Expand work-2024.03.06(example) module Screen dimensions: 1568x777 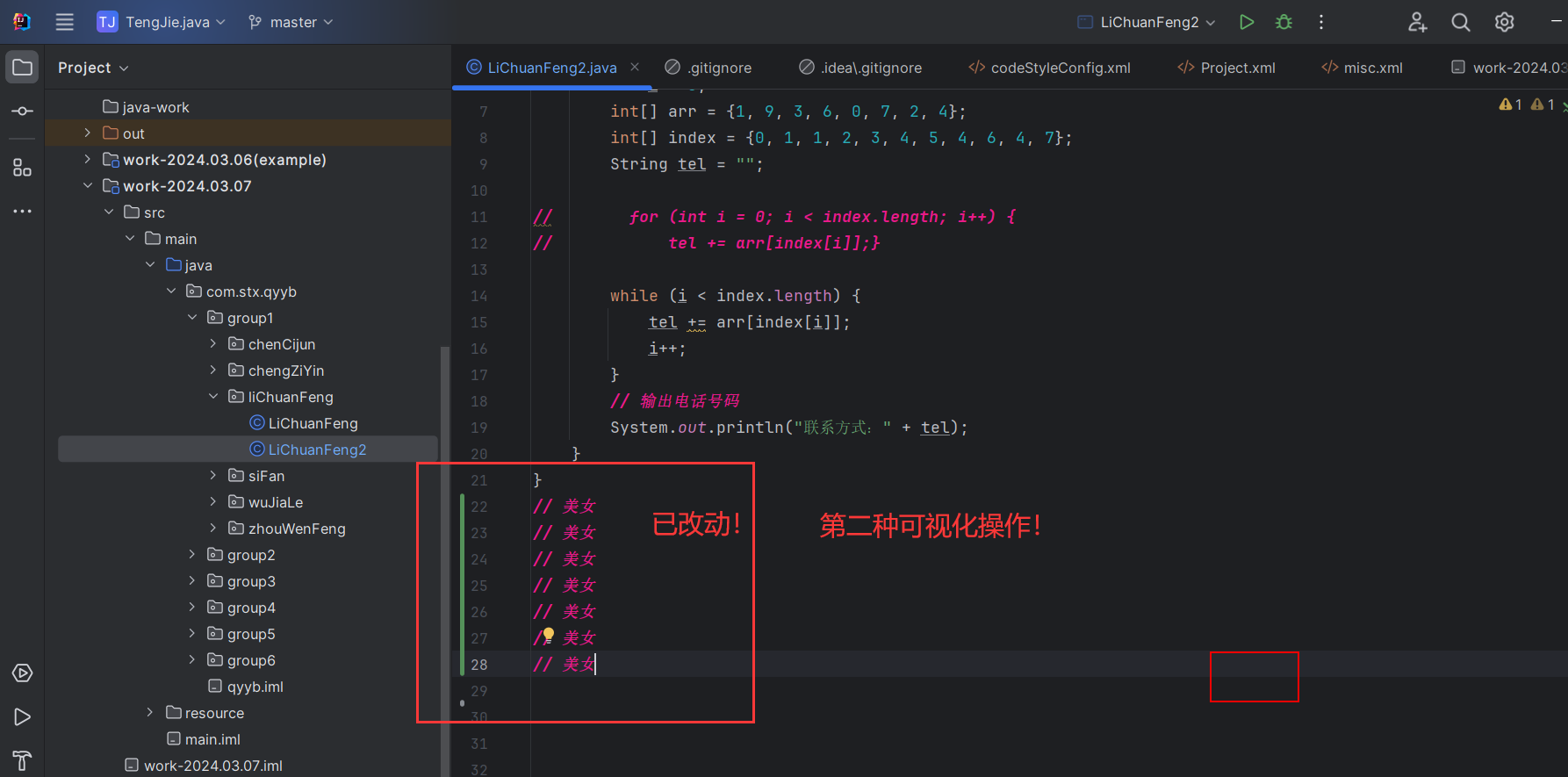click(87, 159)
